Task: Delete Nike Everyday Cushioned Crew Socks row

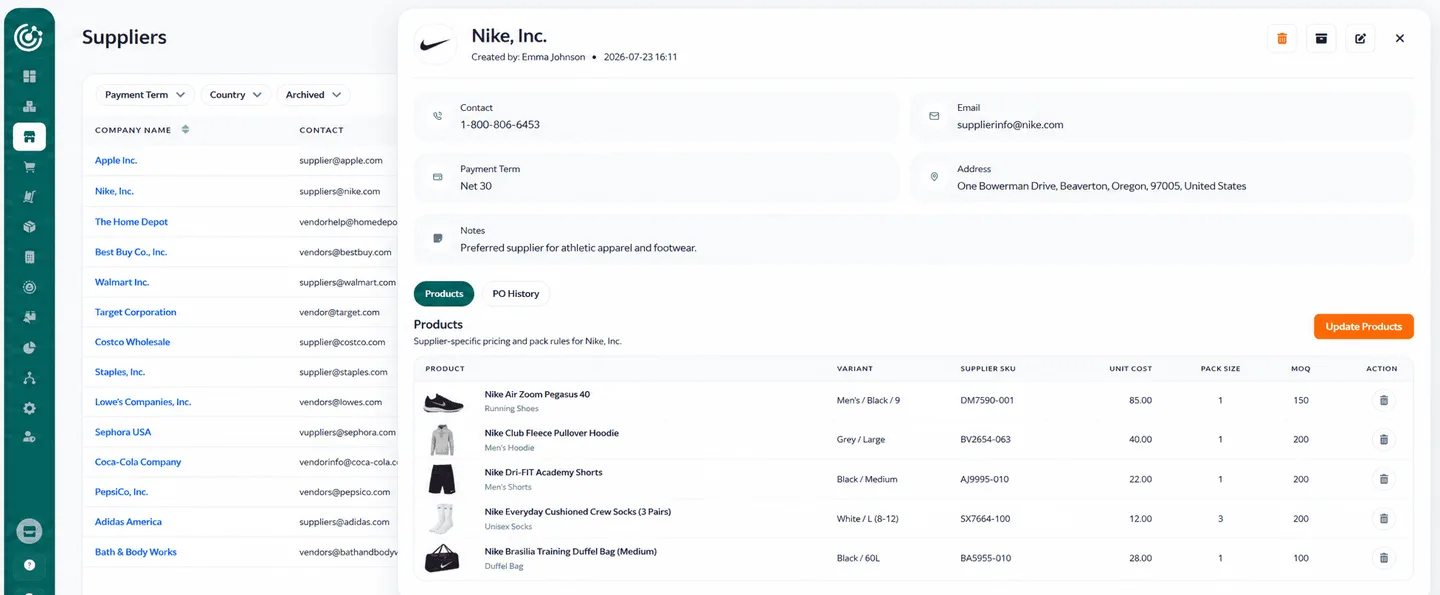Action: click(1383, 518)
